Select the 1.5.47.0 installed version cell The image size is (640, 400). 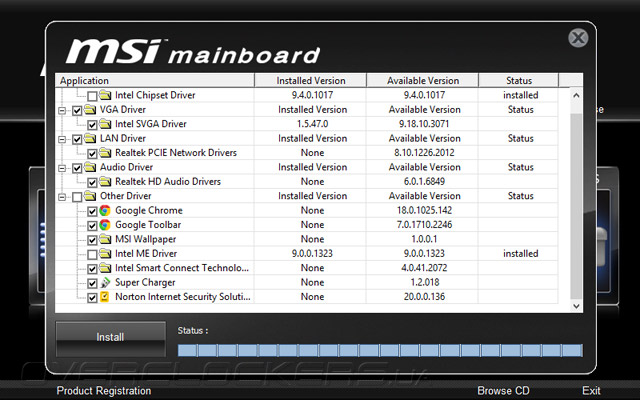(312, 124)
